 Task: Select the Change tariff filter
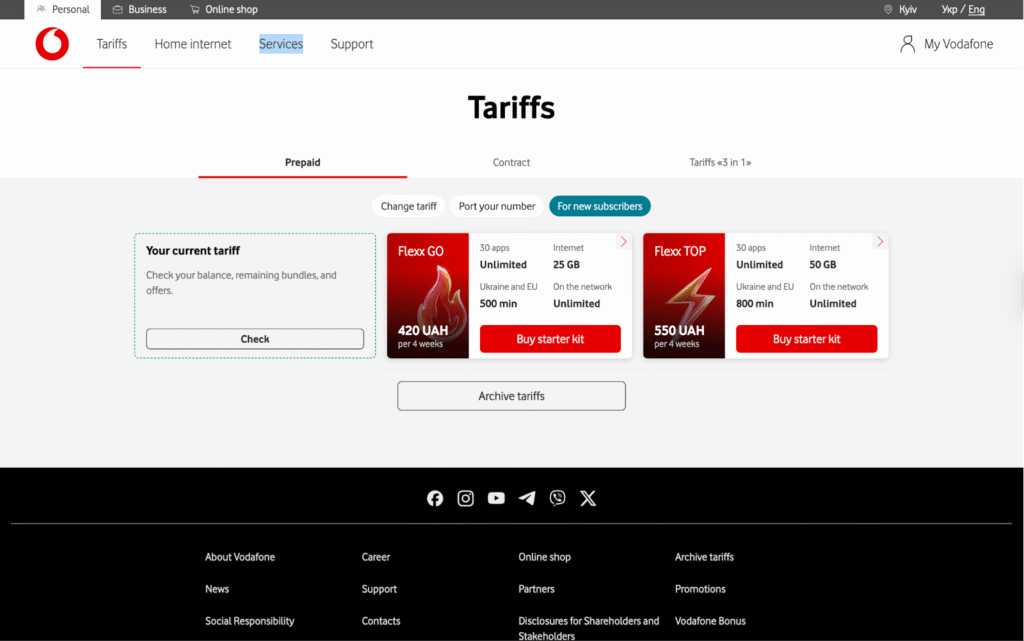tap(409, 206)
